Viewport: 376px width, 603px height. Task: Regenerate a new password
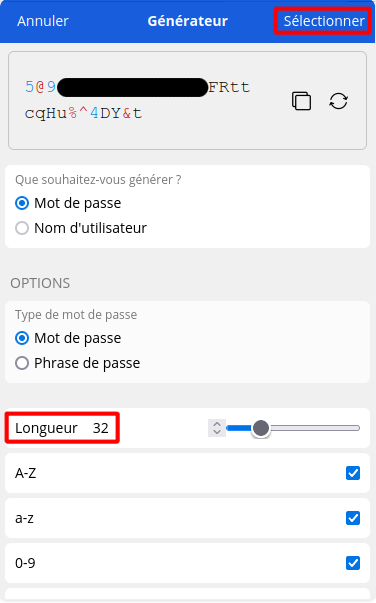click(338, 101)
